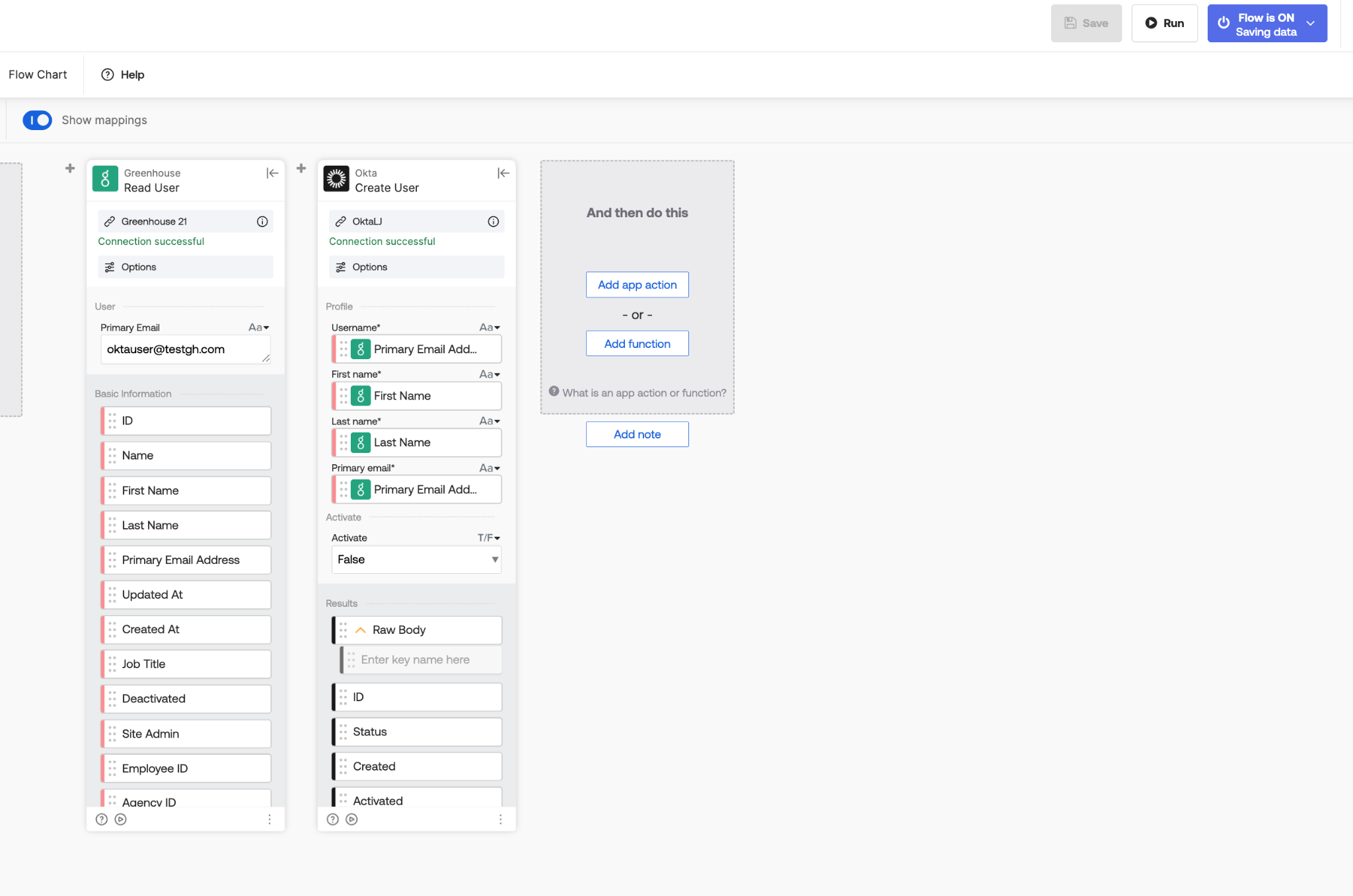Change Last name field type dropdown

click(x=490, y=421)
